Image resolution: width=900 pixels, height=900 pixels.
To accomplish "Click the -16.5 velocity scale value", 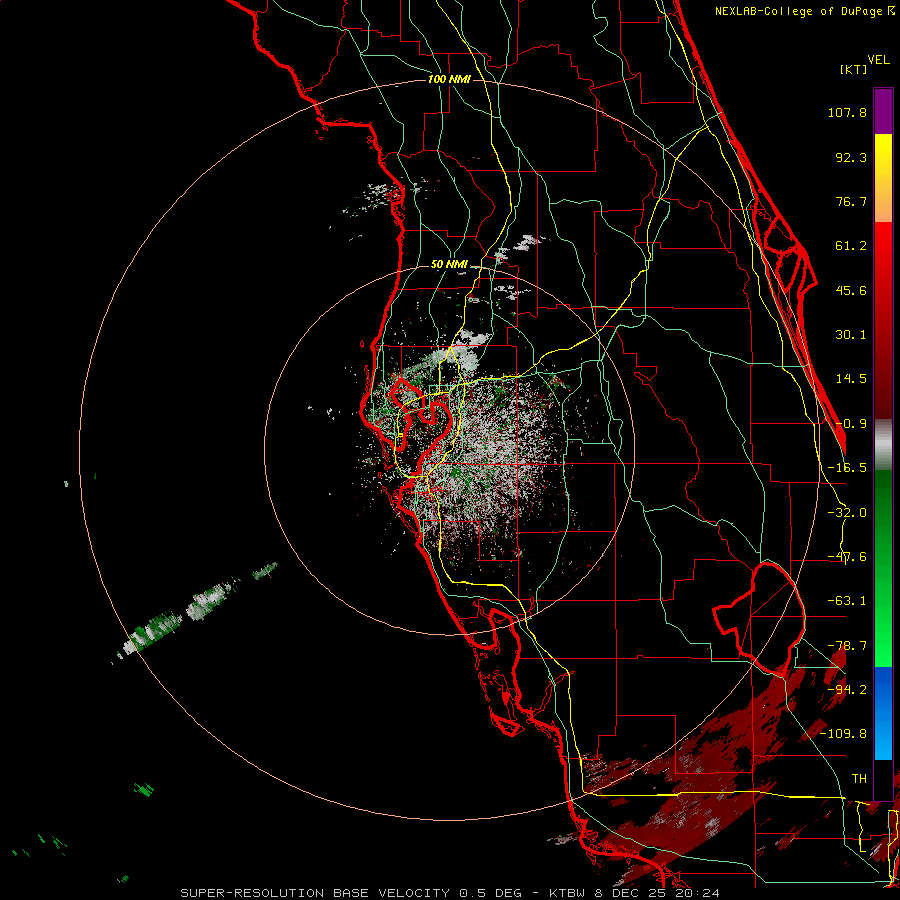I will tap(847, 468).
